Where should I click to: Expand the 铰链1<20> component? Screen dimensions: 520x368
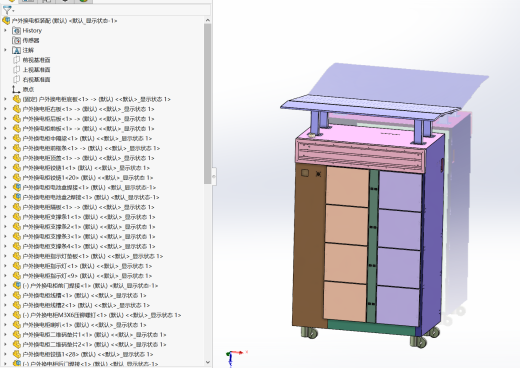coord(5,178)
